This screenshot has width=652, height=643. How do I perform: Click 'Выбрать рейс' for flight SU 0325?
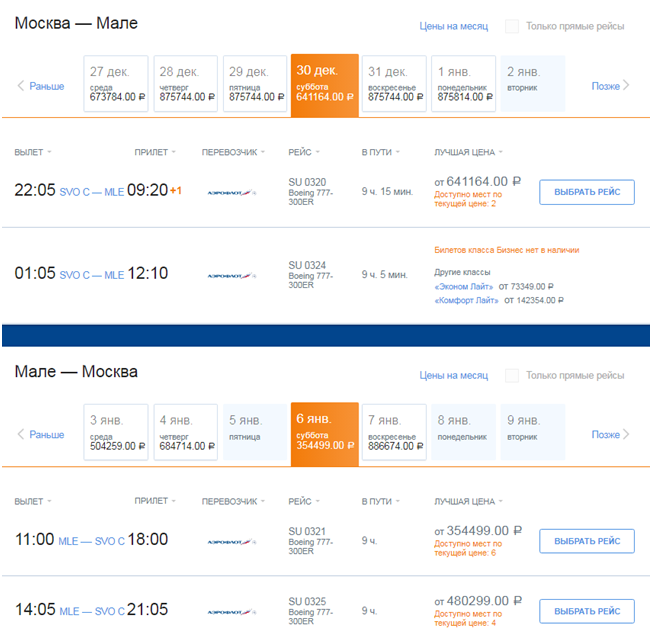point(587,611)
